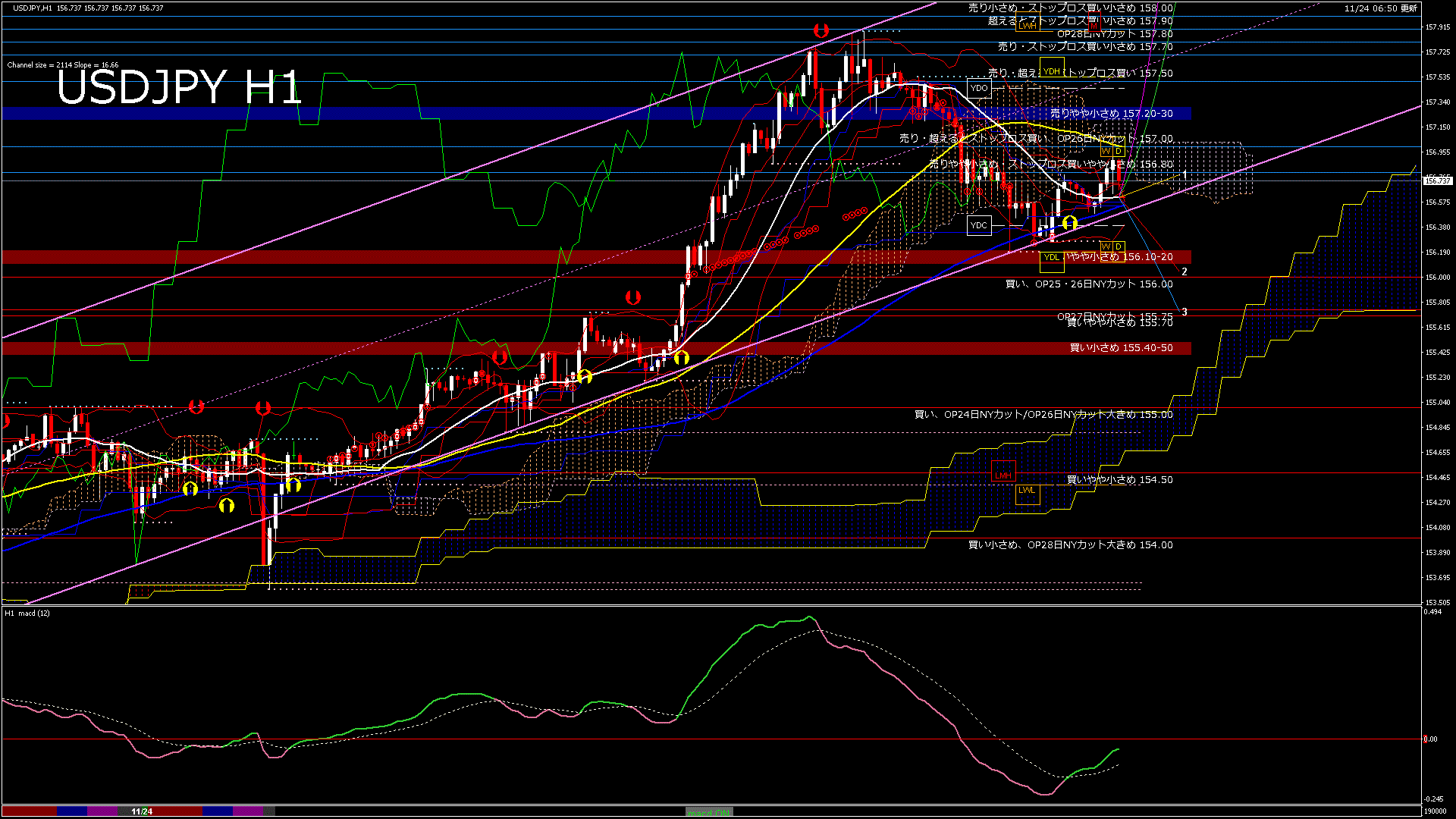
Task: Toggle the macd ON button
Action: click(709, 812)
